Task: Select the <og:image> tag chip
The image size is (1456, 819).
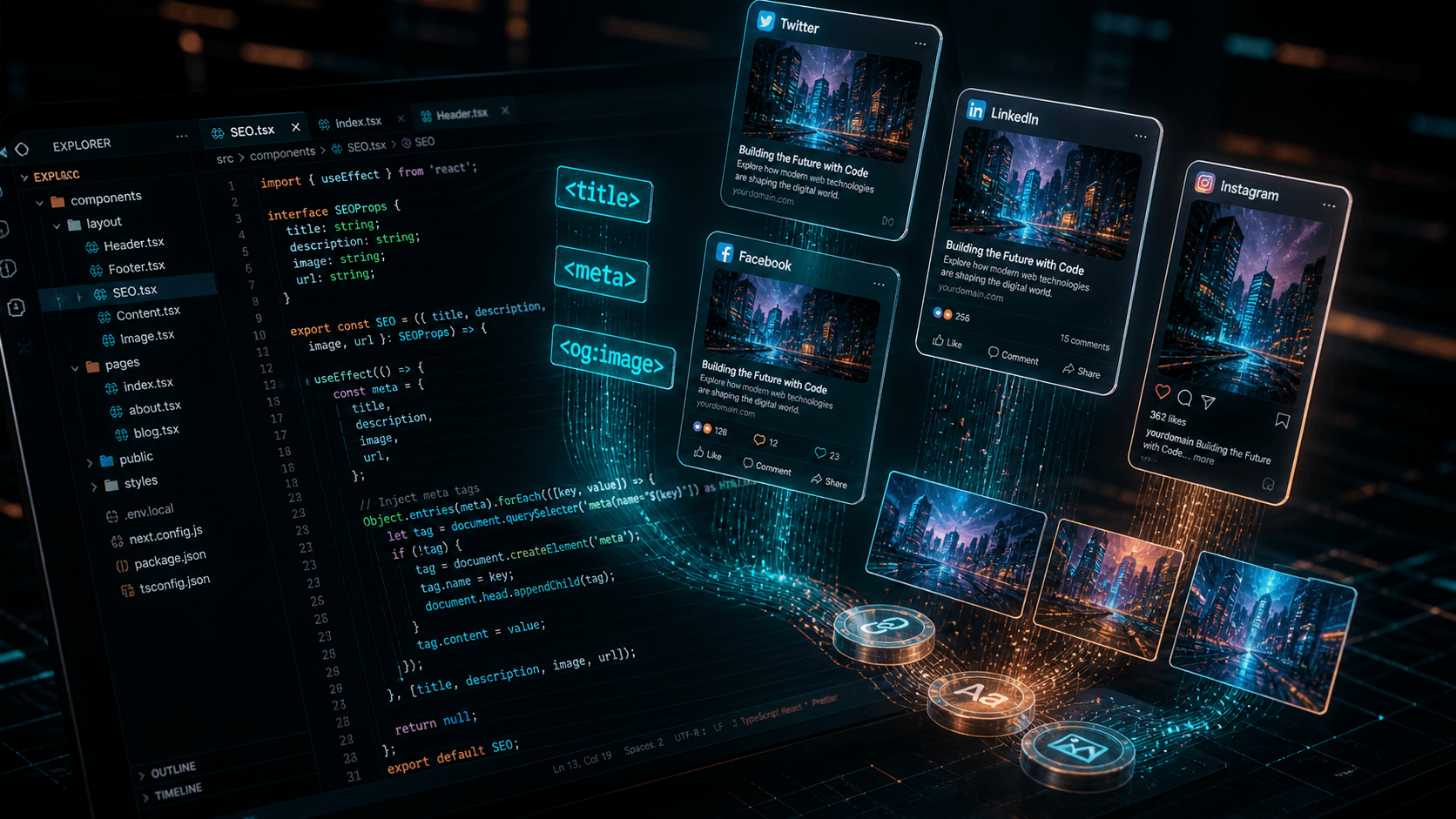Action: point(613,356)
